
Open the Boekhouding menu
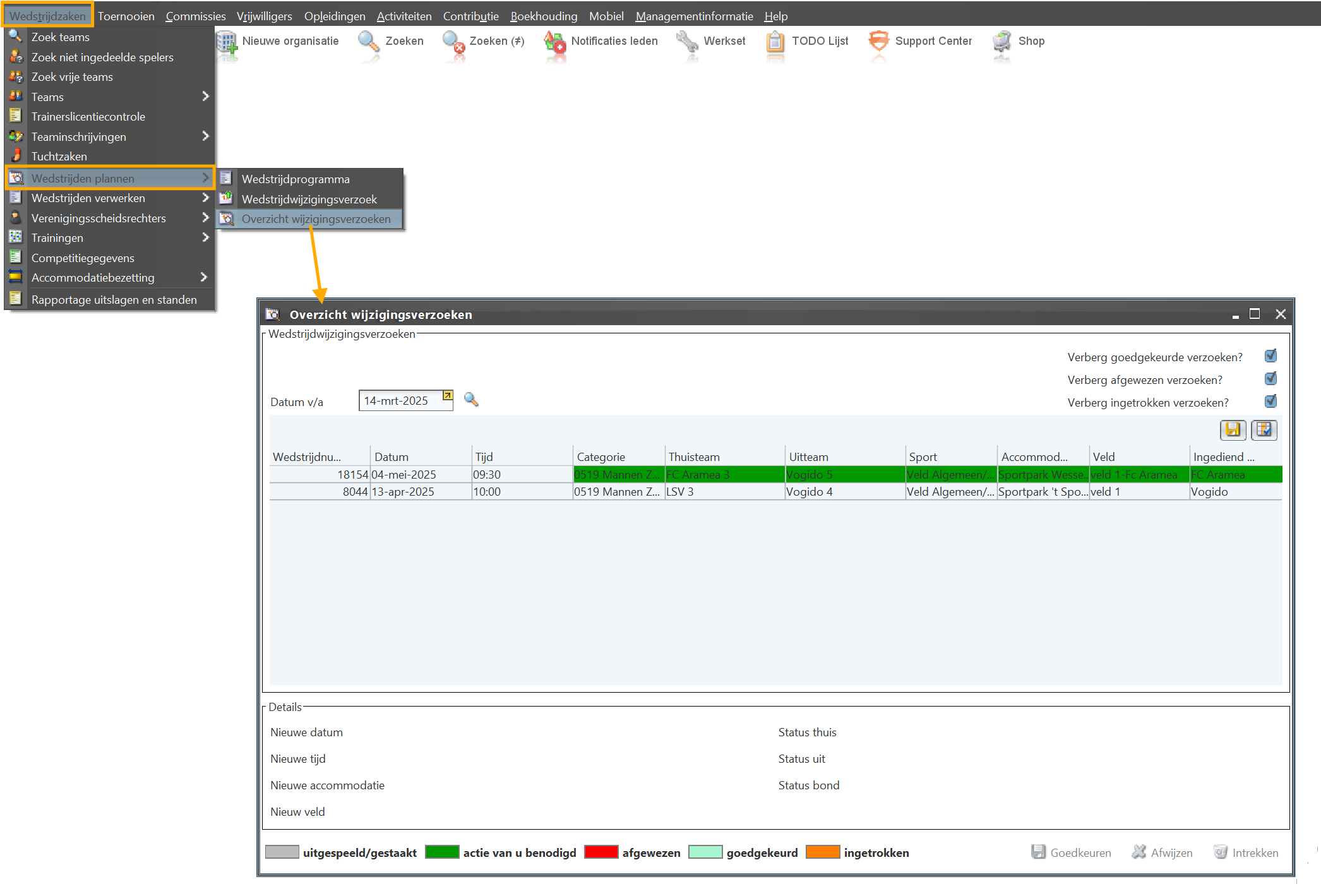[x=544, y=16]
